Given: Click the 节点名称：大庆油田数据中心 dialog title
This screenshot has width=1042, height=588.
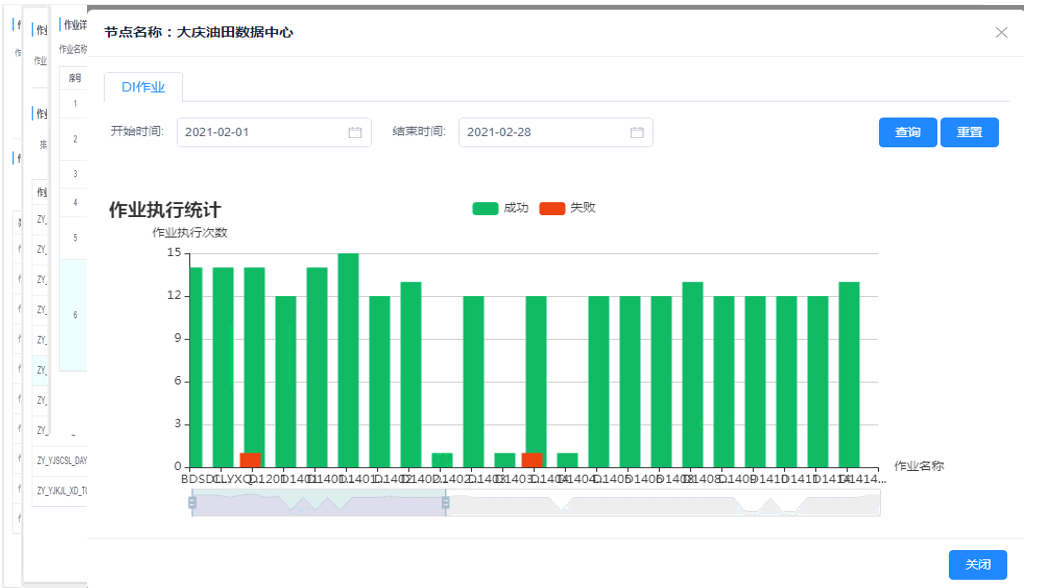Looking at the screenshot, I should click(199, 33).
